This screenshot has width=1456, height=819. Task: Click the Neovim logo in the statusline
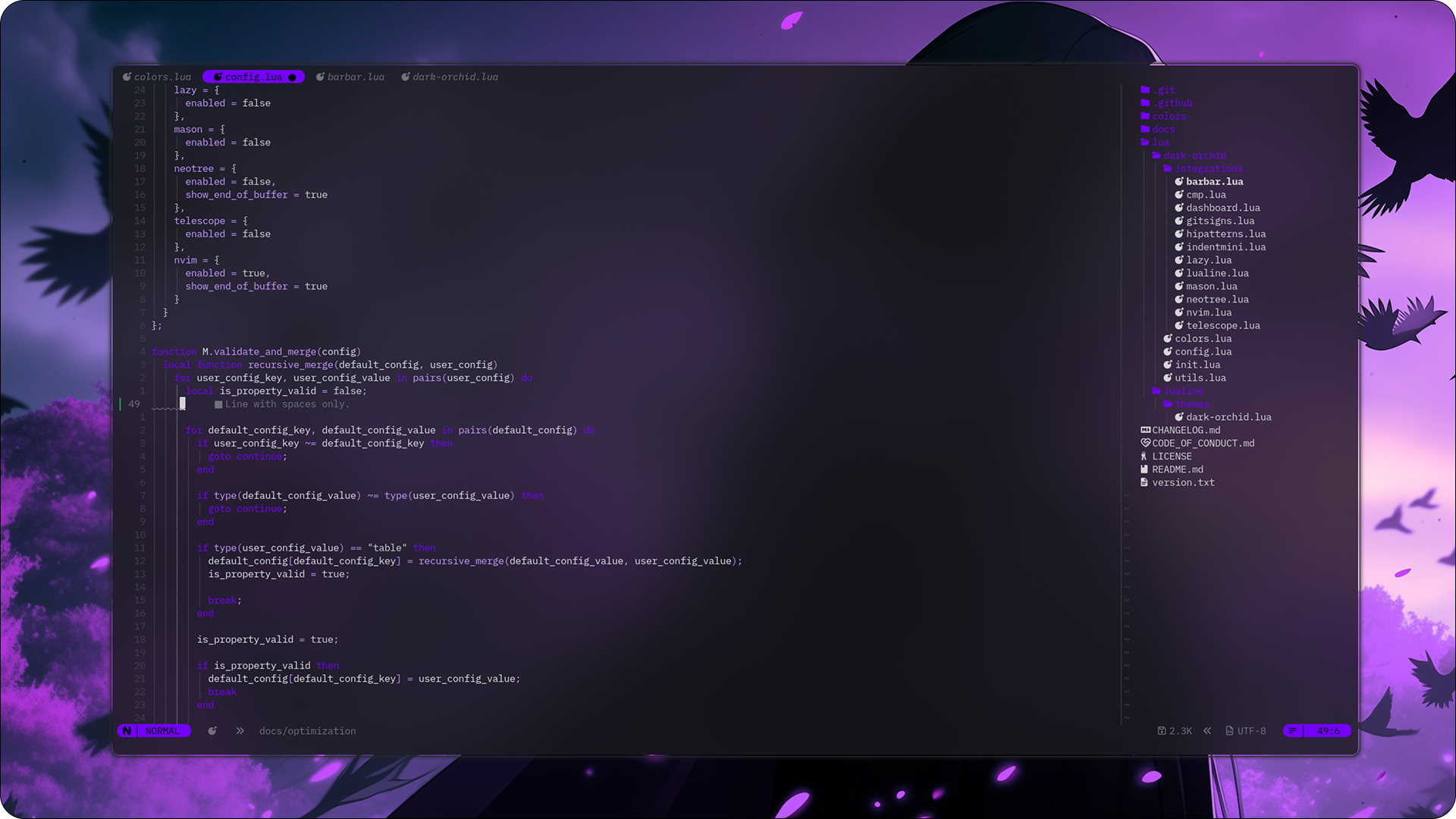[127, 731]
